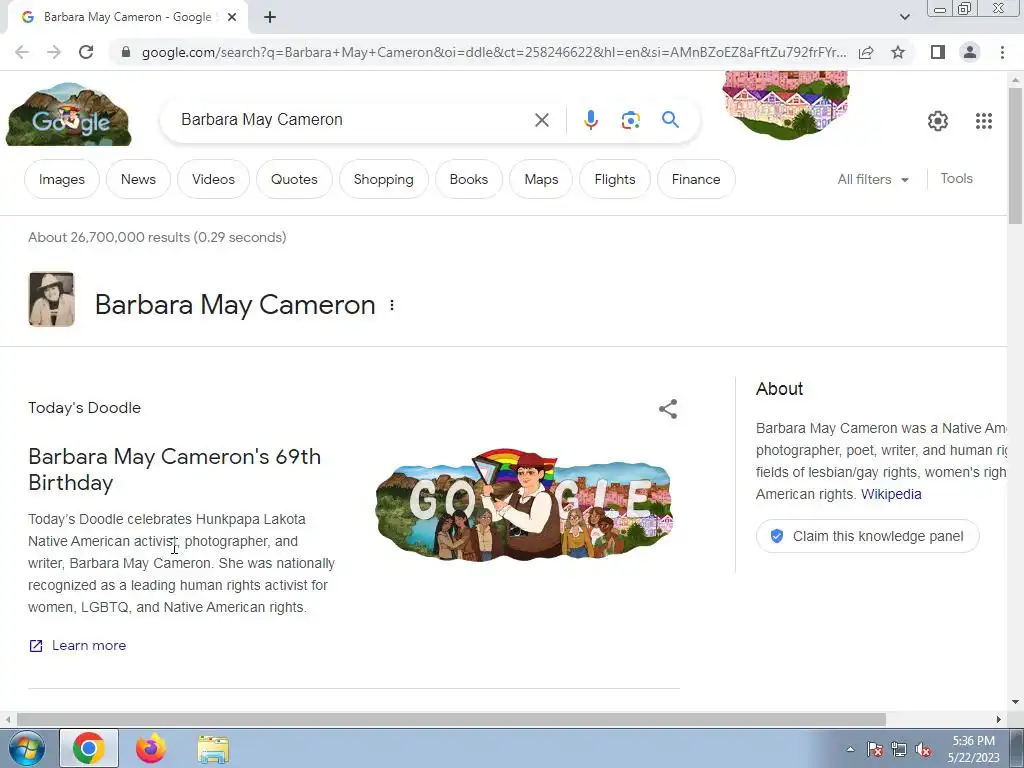Select the Finance filter chip

(x=696, y=179)
